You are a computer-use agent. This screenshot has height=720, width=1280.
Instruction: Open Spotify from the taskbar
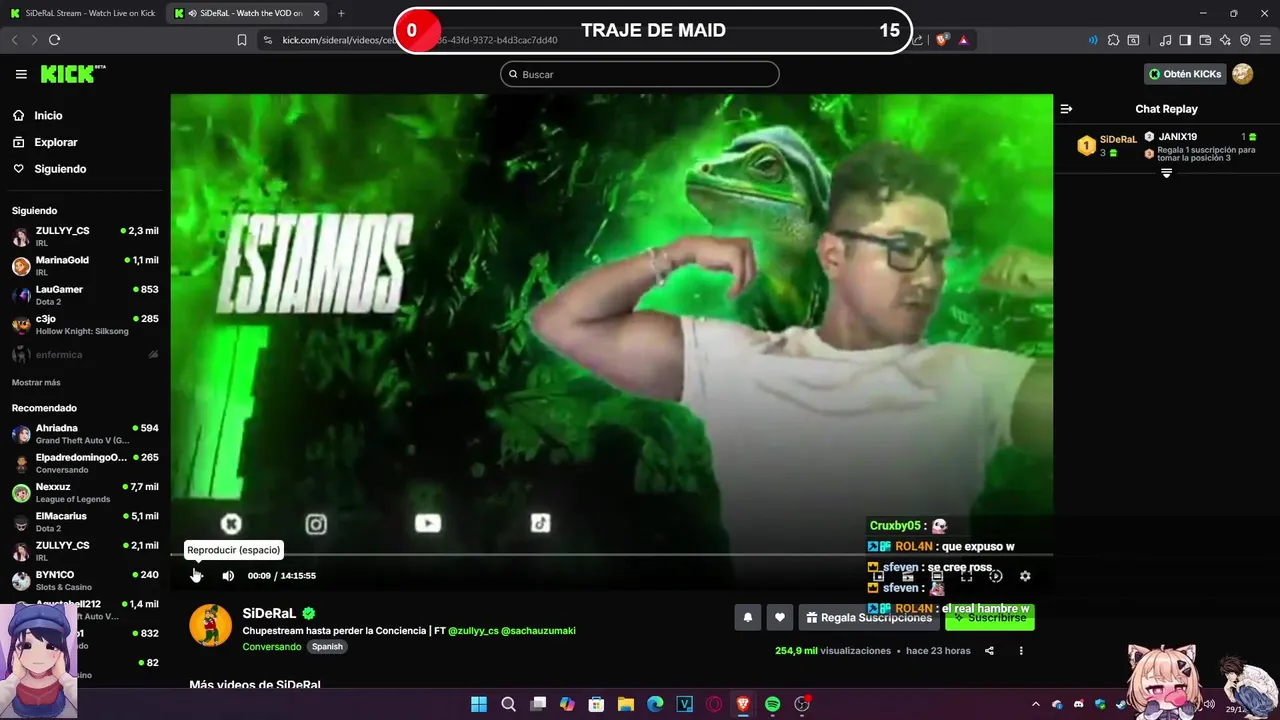772,704
